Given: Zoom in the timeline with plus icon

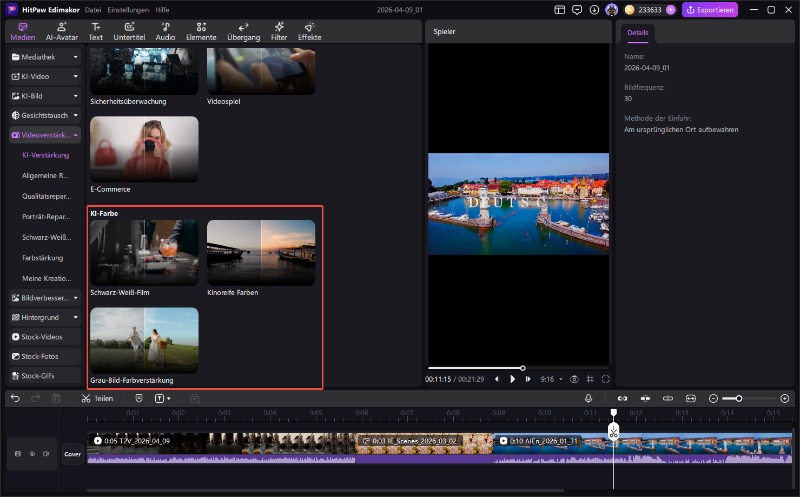Looking at the screenshot, I should pyautogui.click(x=785, y=398).
